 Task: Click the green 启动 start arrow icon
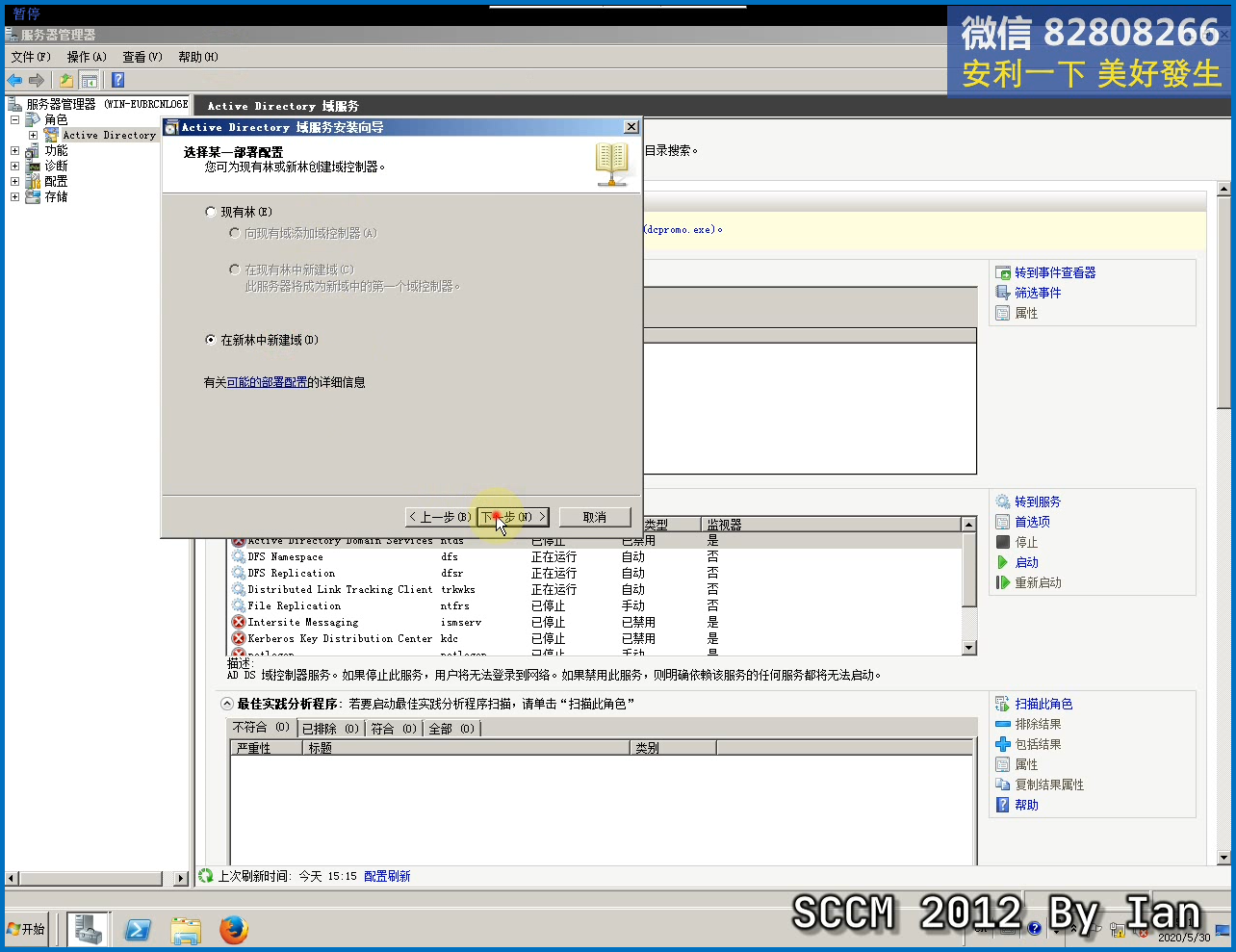(1002, 562)
